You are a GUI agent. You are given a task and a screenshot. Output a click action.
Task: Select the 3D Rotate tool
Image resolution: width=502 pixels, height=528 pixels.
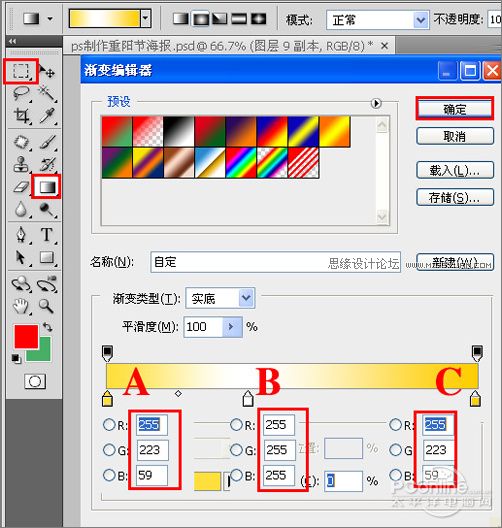point(21,283)
